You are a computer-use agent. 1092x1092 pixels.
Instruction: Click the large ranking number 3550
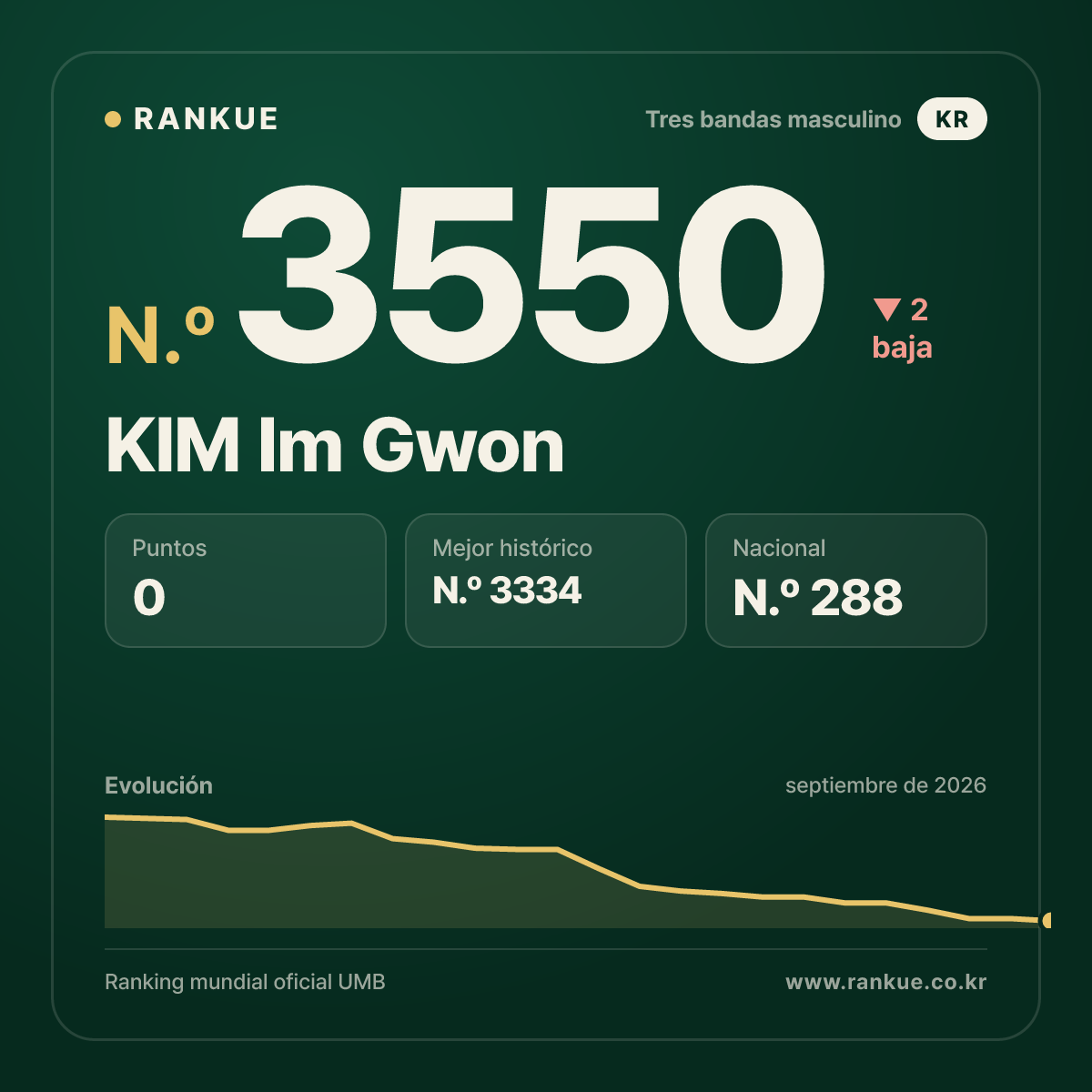point(532,275)
